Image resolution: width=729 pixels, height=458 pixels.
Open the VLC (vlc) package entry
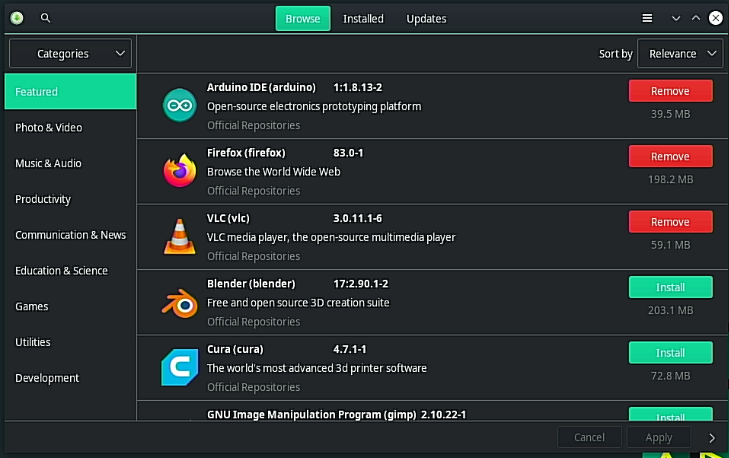pyautogui.click(x=432, y=237)
